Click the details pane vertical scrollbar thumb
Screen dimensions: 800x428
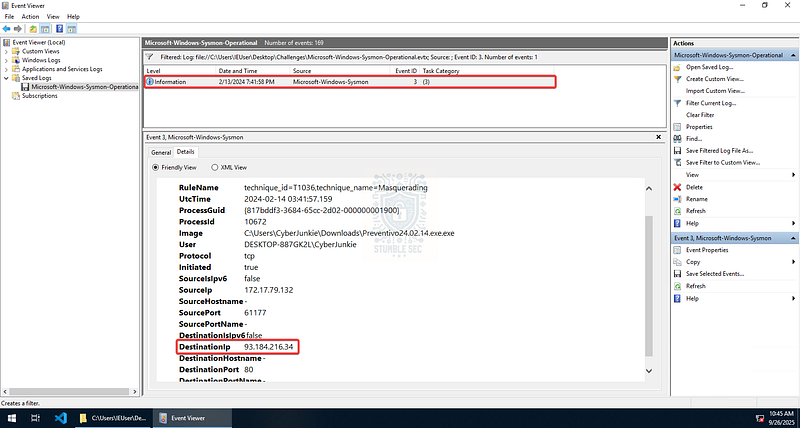pyautogui.click(x=649, y=286)
